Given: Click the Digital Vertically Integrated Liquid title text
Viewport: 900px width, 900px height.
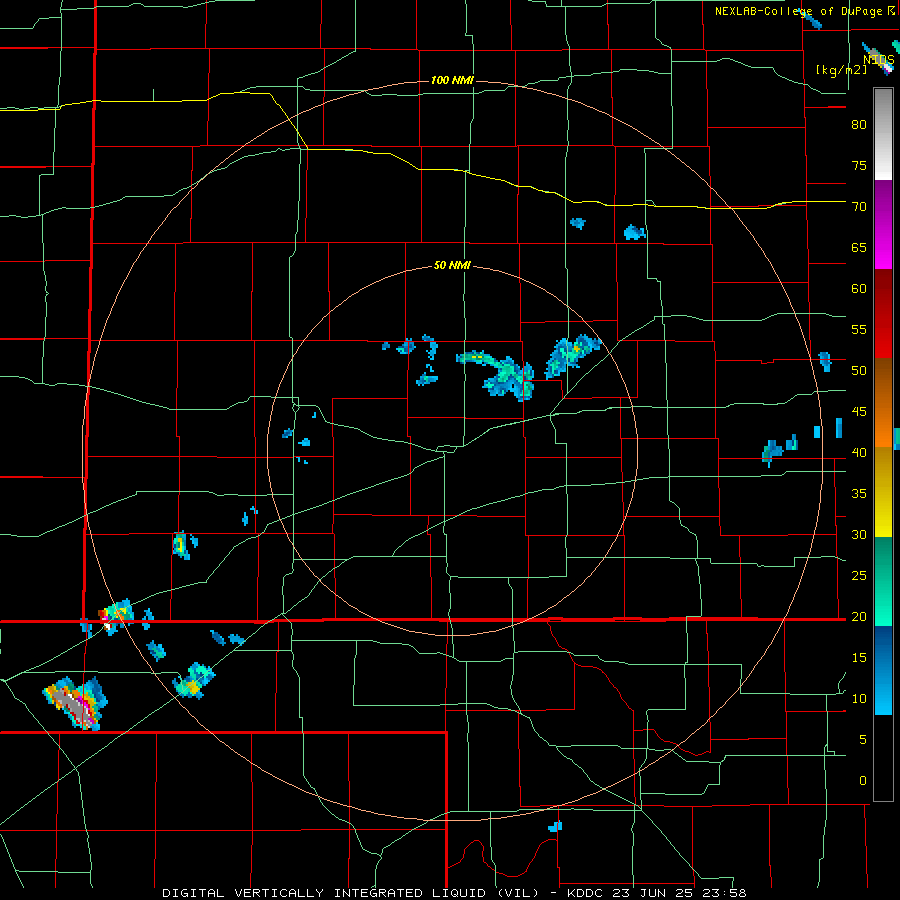Looking at the screenshot, I should pyautogui.click(x=350, y=893).
